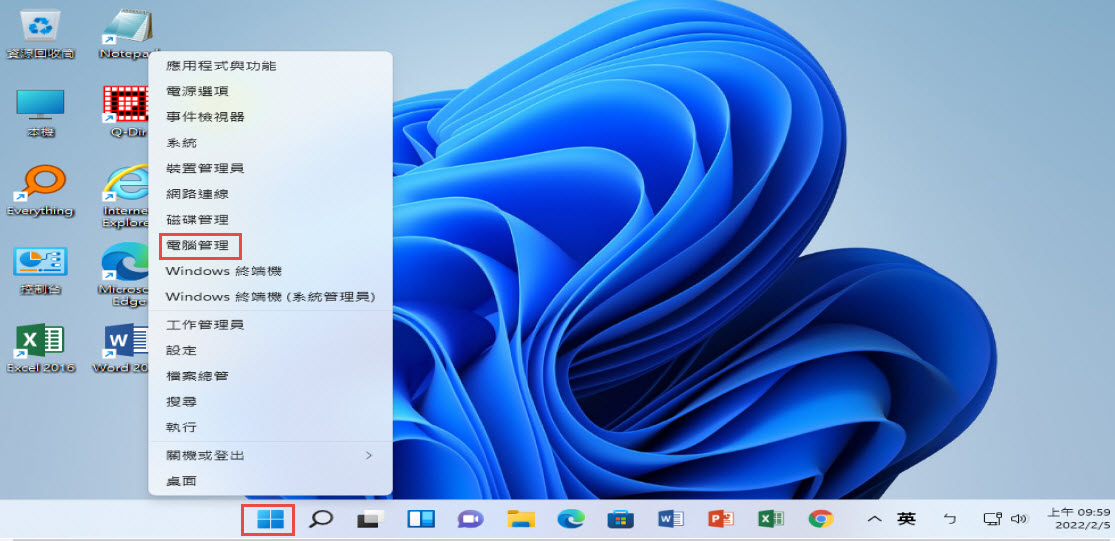Launch Excel from the taskbar
The height and width of the screenshot is (541, 1115).
pyautogui.click(x=770, y=519)
